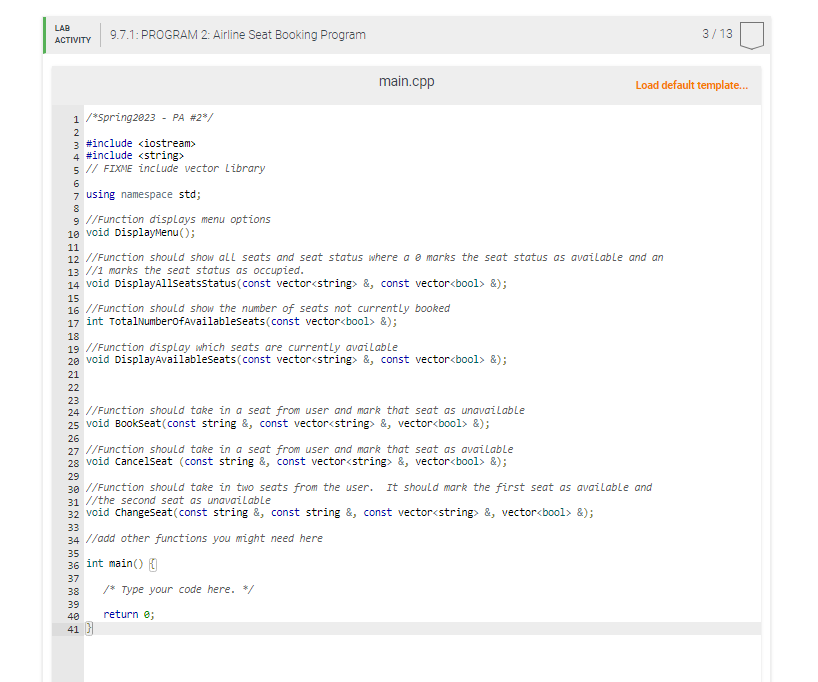Click the CancelSeat function declaration
Screen dimensions: 818x682
[296, 462]
